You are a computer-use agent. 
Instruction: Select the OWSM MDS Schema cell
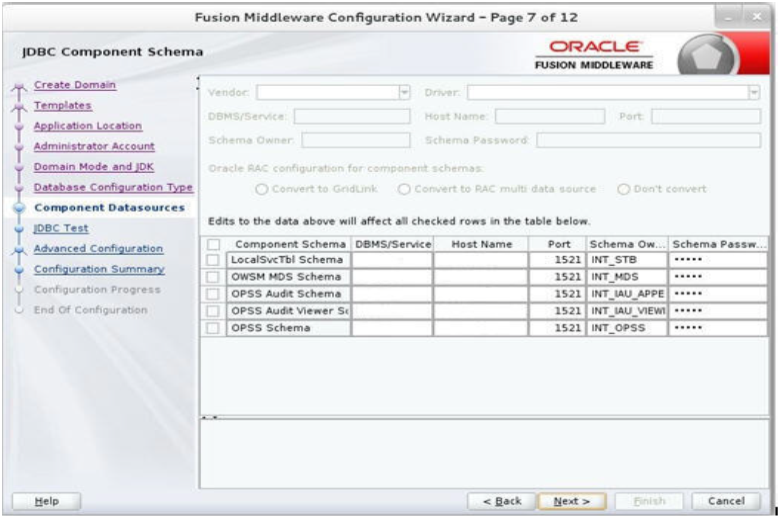coord(289,277)
